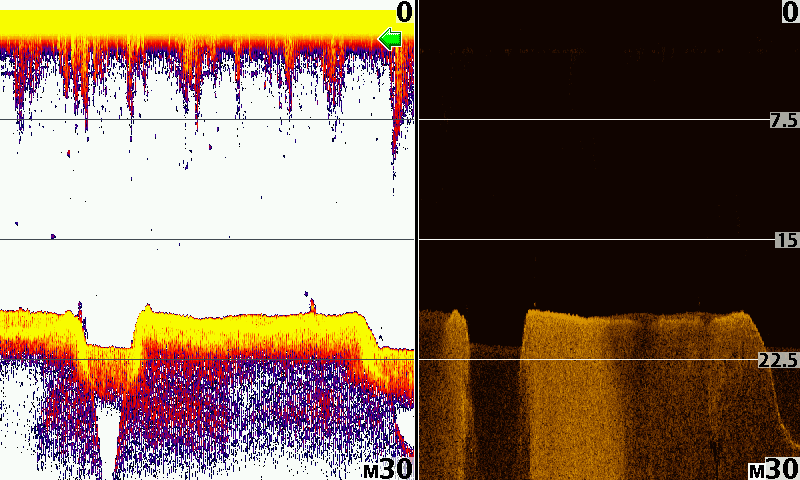
Task: Click the 15 depth scale label
Action: (786, 240)
